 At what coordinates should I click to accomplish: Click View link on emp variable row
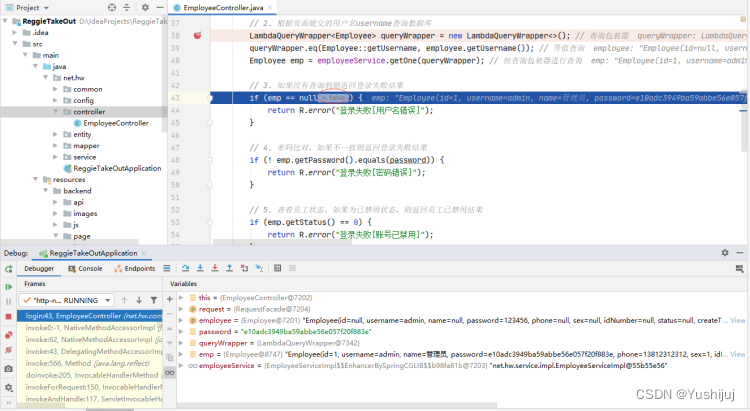(738, 354)
